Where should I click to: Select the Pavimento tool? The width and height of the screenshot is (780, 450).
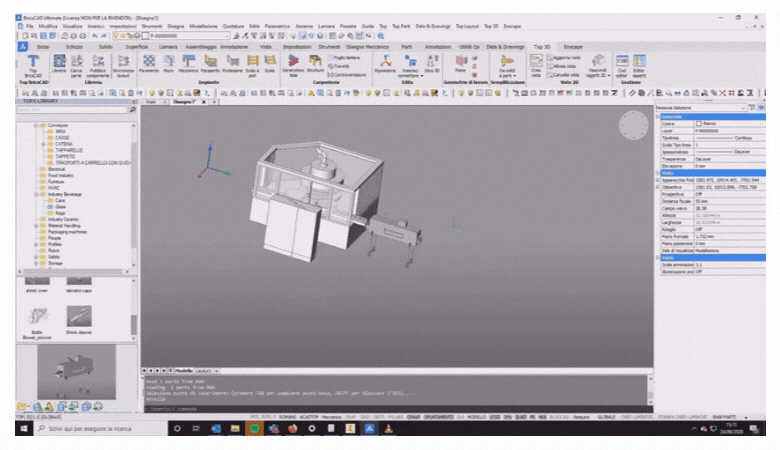149,63
